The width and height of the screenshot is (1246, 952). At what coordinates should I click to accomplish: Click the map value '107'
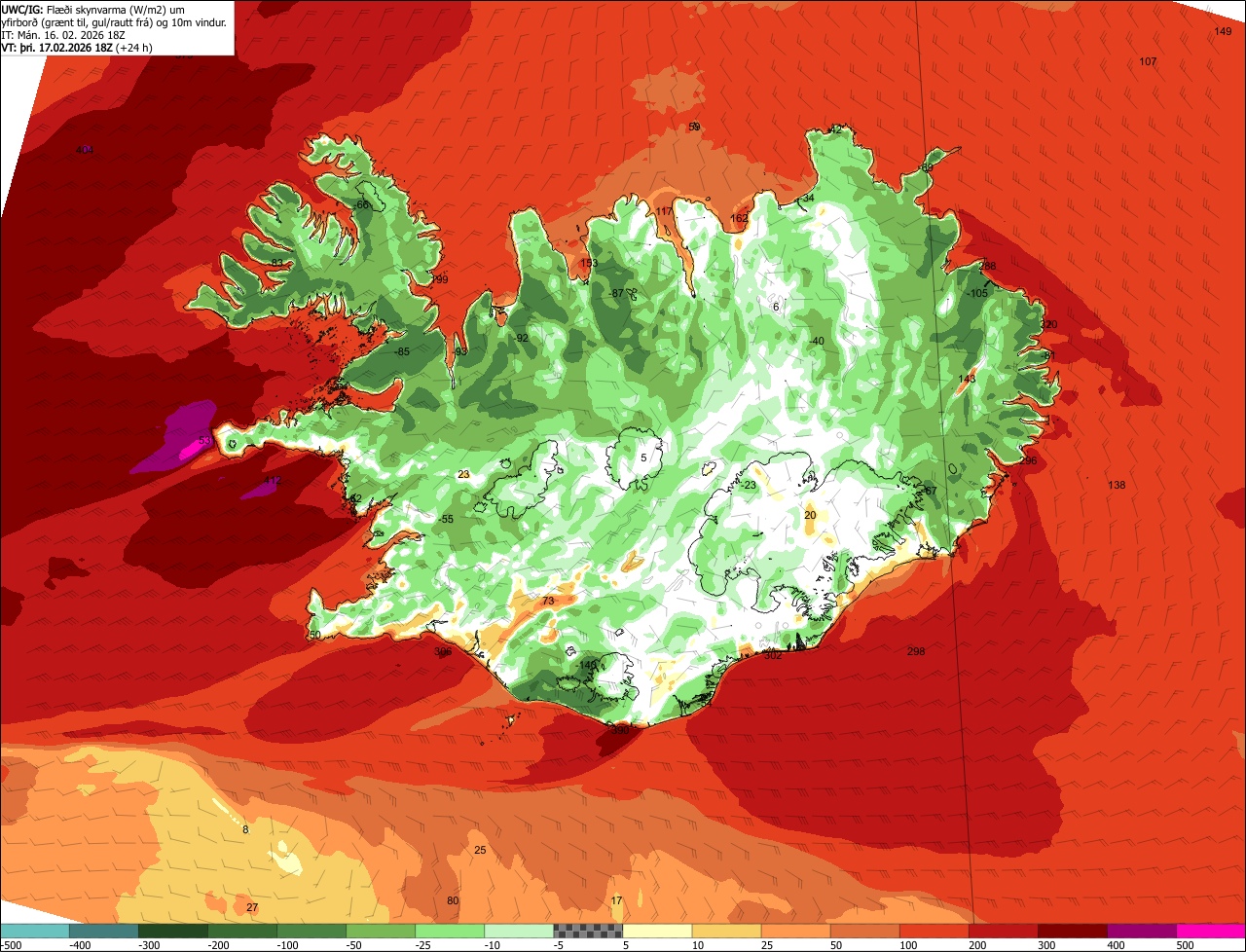pos(1148,61)
